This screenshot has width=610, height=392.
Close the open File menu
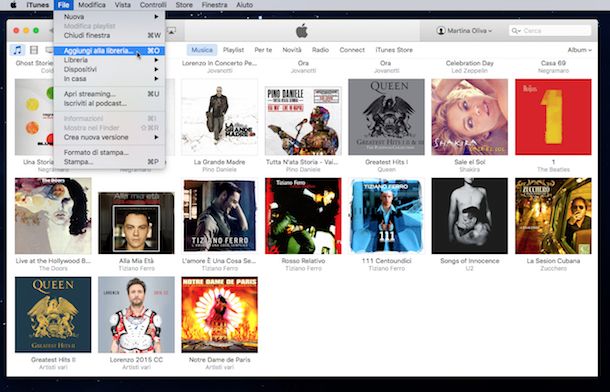click(x=63, y=5)
